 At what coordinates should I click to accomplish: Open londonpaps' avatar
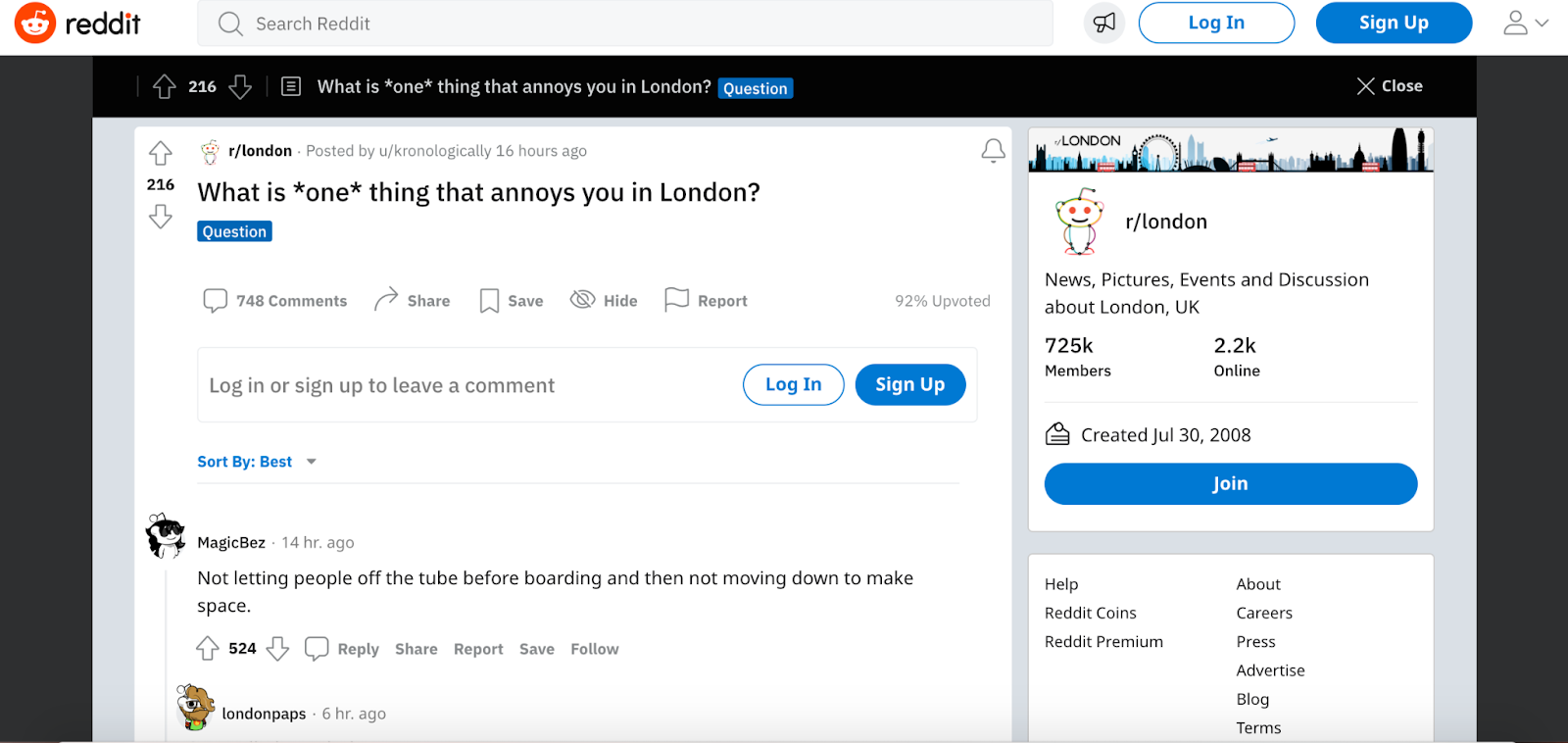pos(195,707)
